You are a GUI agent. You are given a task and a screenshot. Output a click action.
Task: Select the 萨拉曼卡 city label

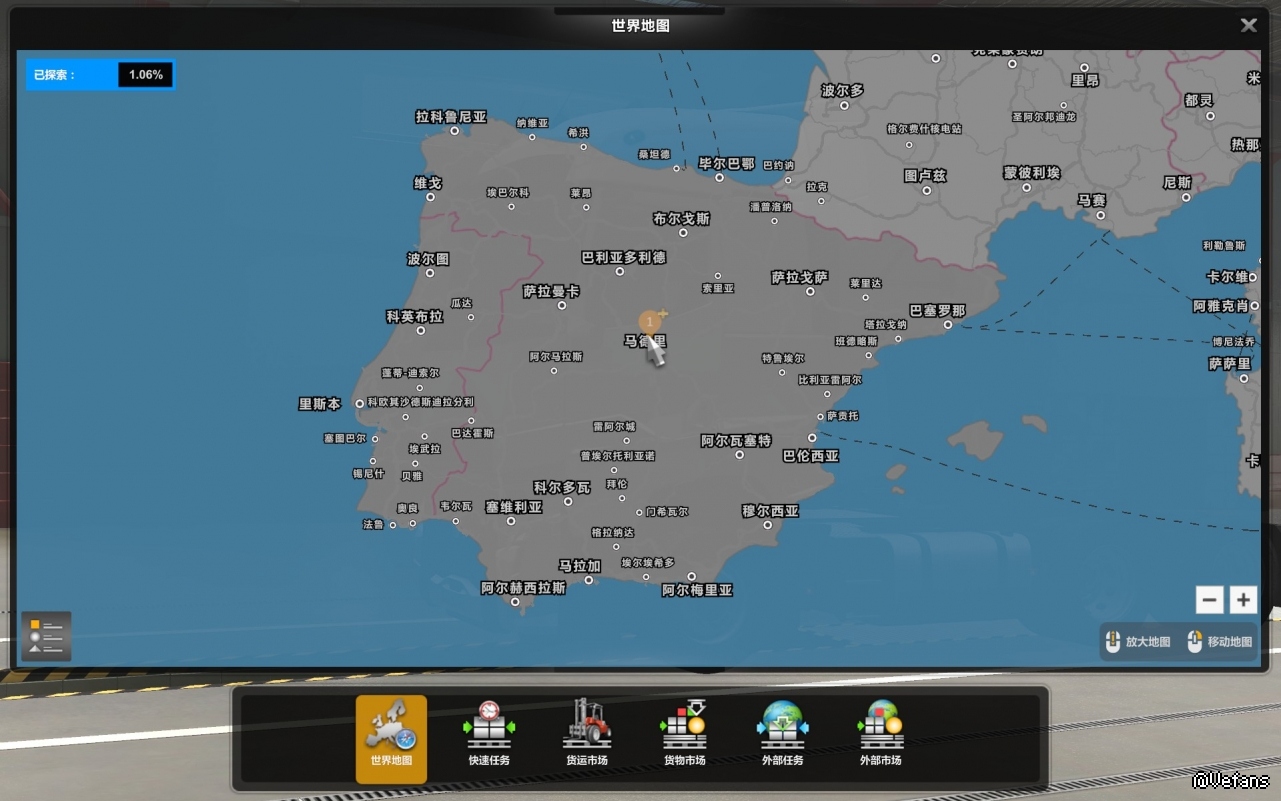coord(551,292)
